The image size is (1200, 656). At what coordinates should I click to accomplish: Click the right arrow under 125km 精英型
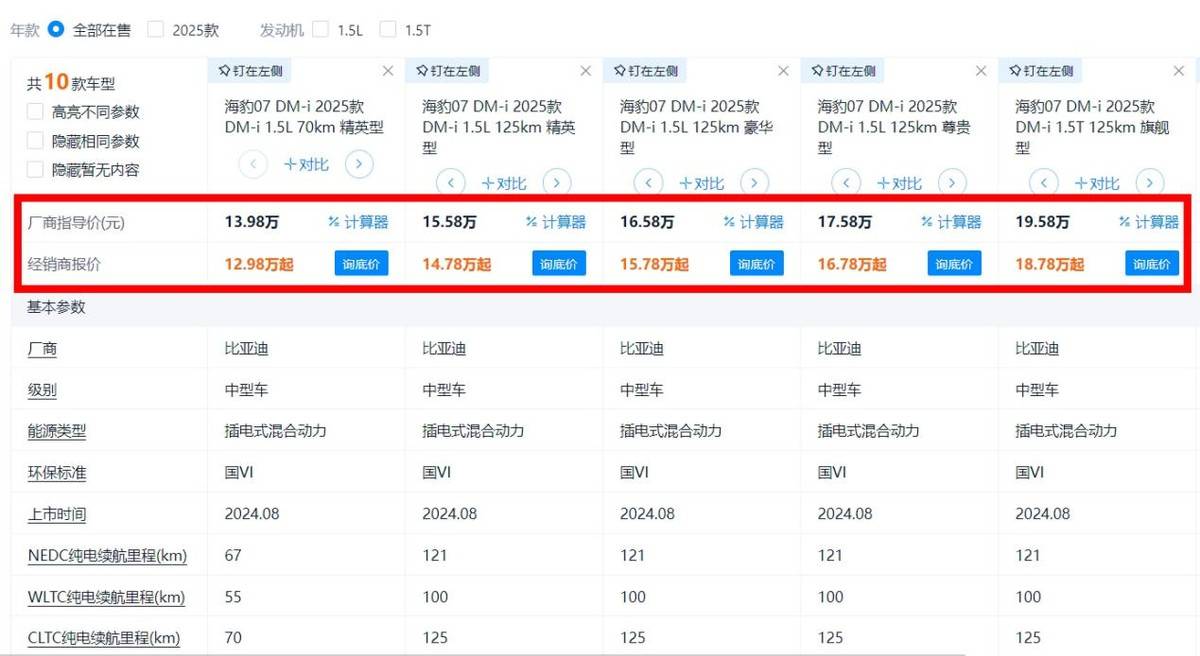coord(557,182)
